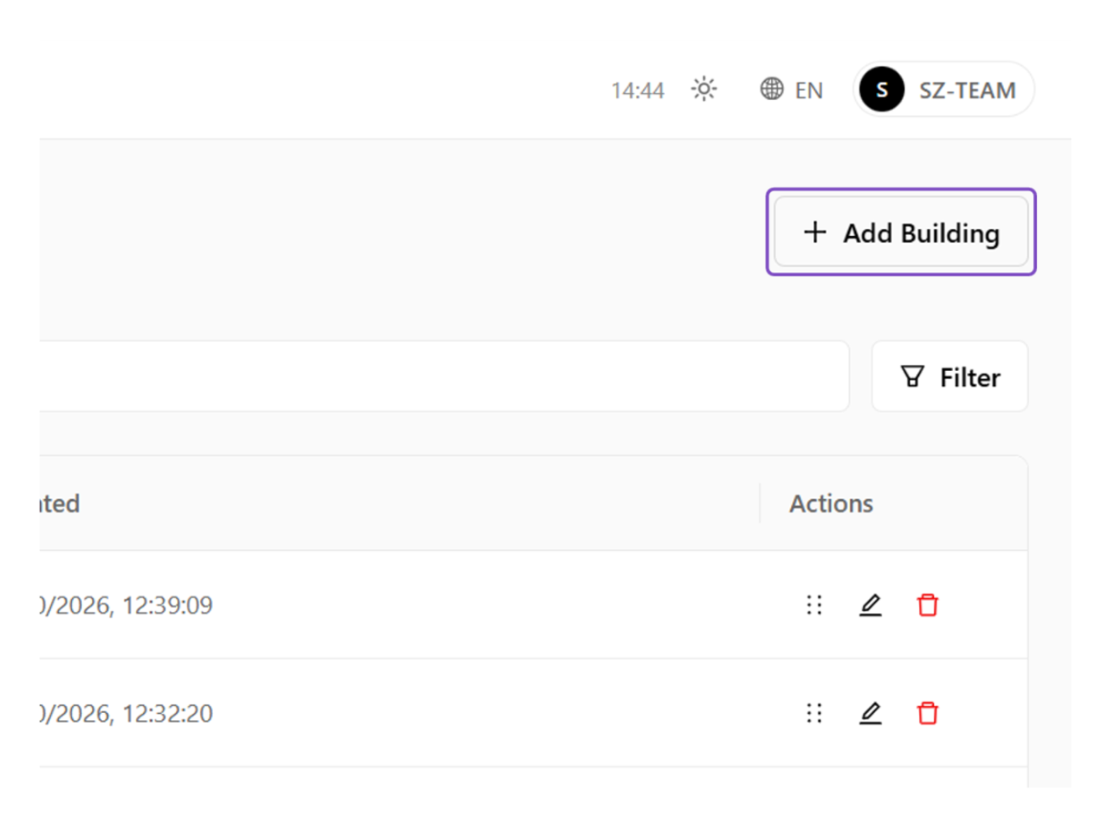Image resolution: width=1111 pixels, height=828 pixels.
Task: Grab the drag handle for the 12:32:20 row
Action: click(x=814, y=713)
